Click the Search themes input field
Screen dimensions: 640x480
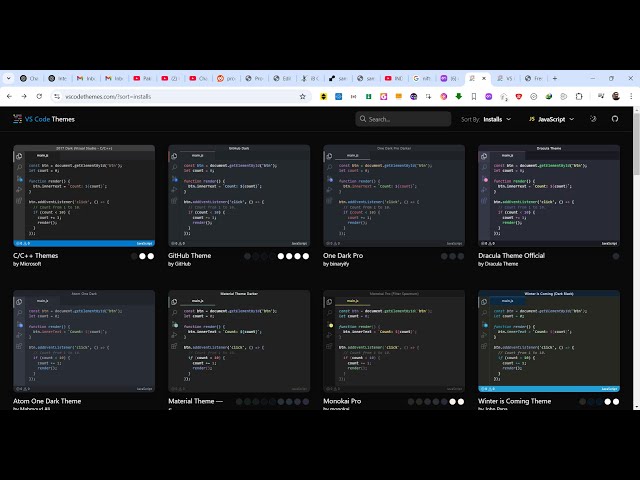pos(407,119)
